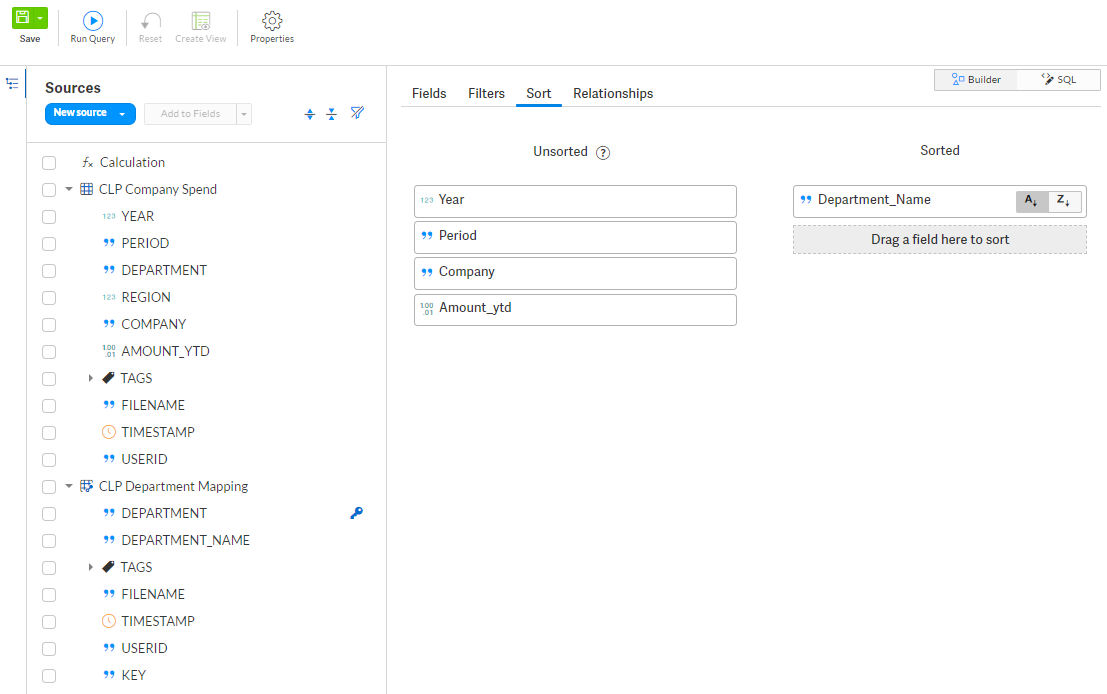Select the CLP Company Spend table icon
The image size is (1107, 694).
pyautogui.click(x=87, y=189)
